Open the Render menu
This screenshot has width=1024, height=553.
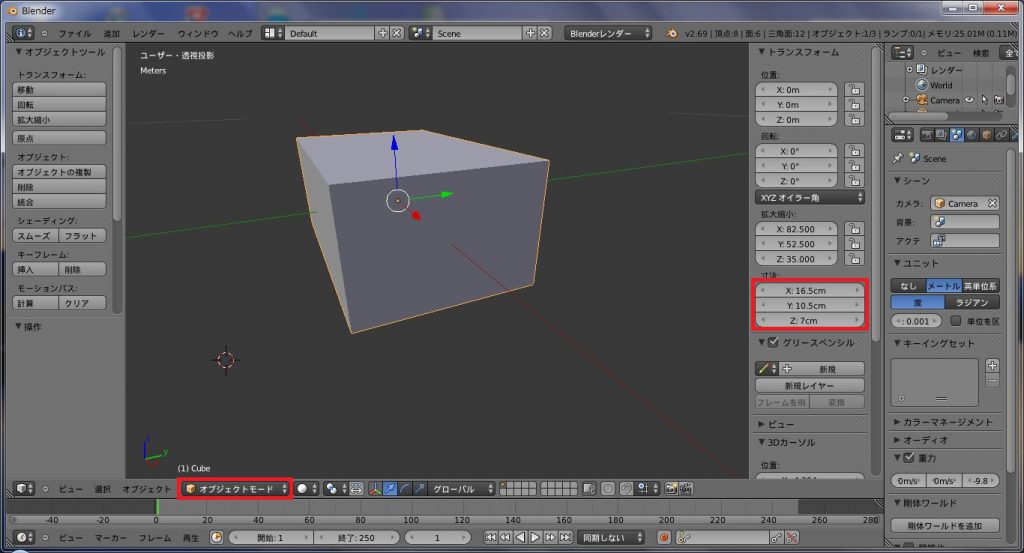click(x=148, y=33)
